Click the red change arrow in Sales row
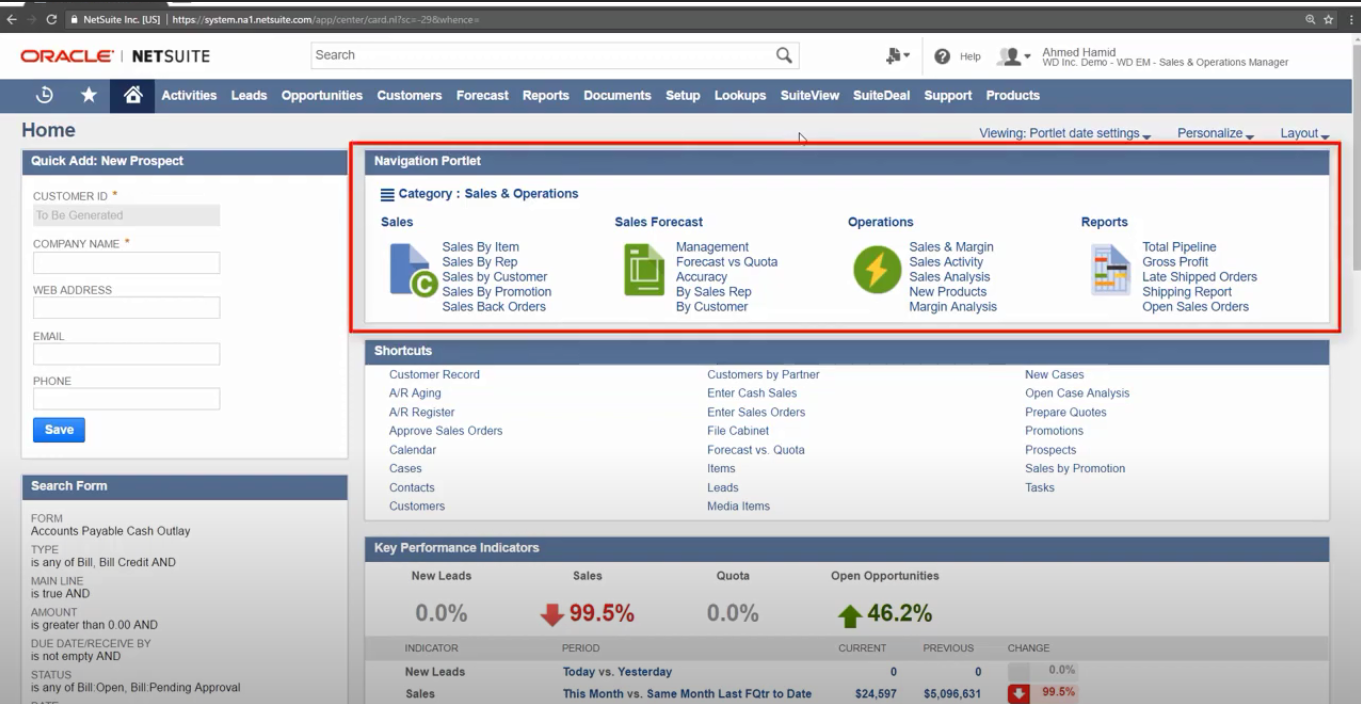This screenshot has height=704, width=1361. (1019, 693)
